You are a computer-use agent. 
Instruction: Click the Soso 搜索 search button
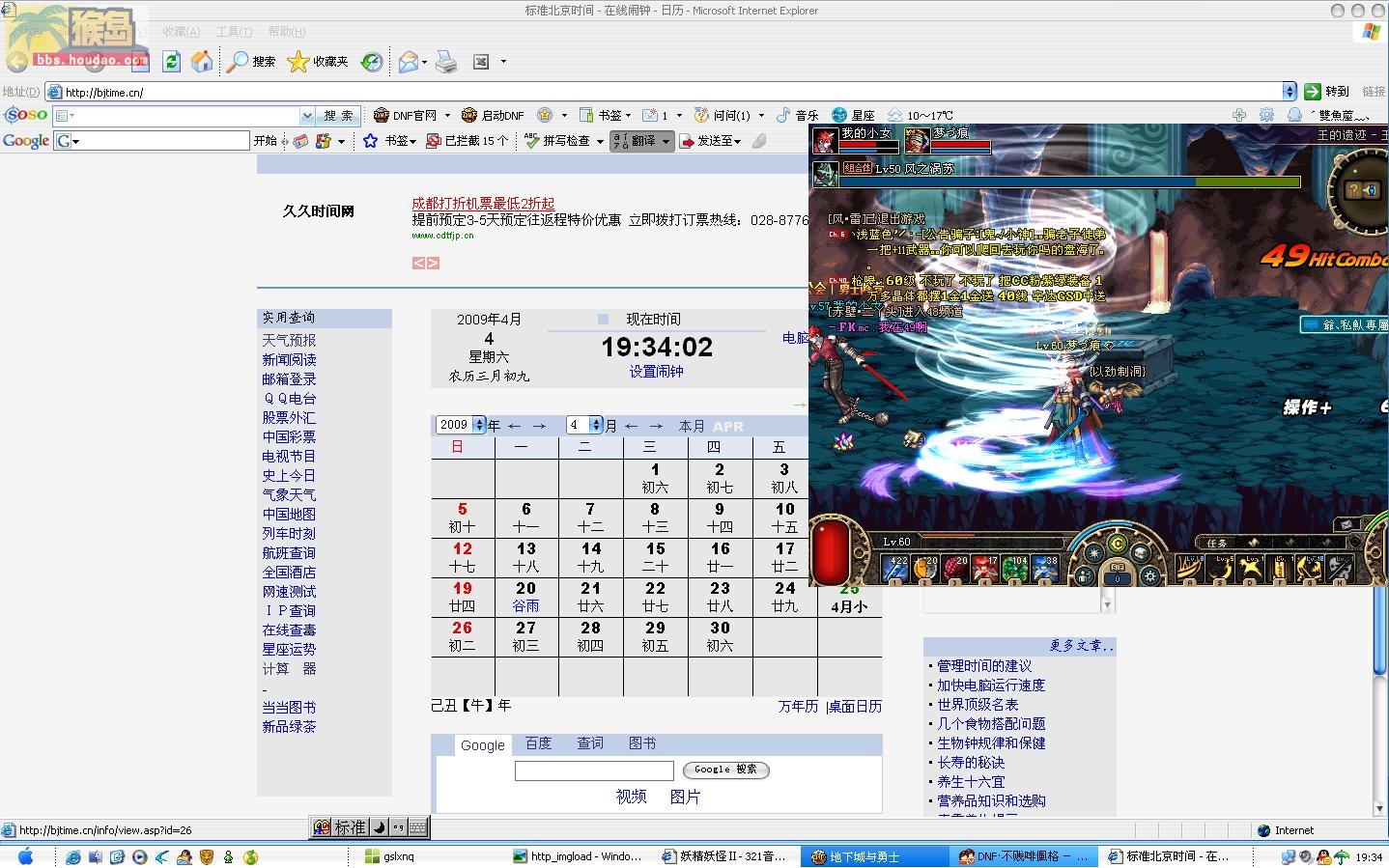pos(338,116)
